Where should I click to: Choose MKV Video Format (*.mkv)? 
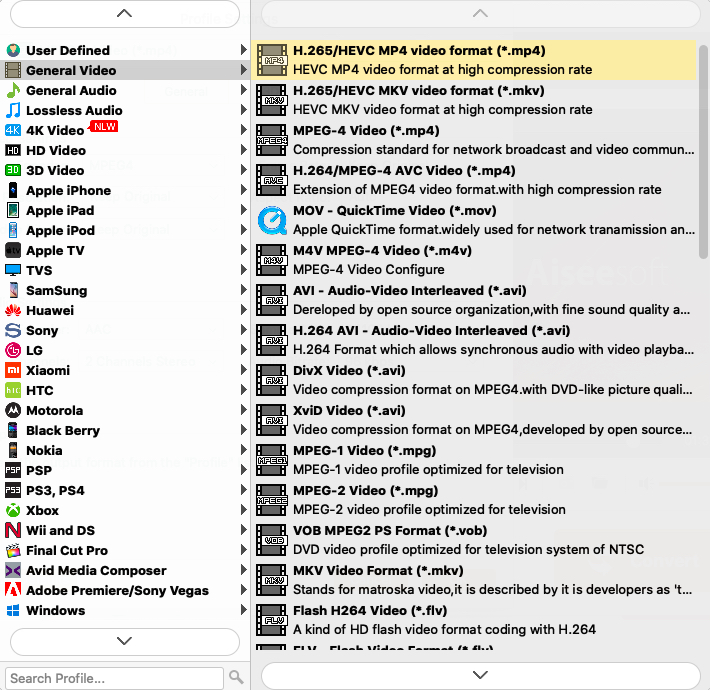coord(474,580)
